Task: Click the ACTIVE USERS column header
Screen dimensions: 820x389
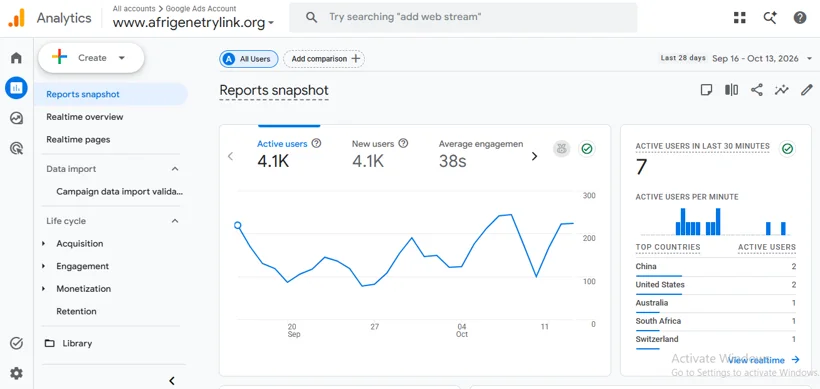Action: pos(767,247)
